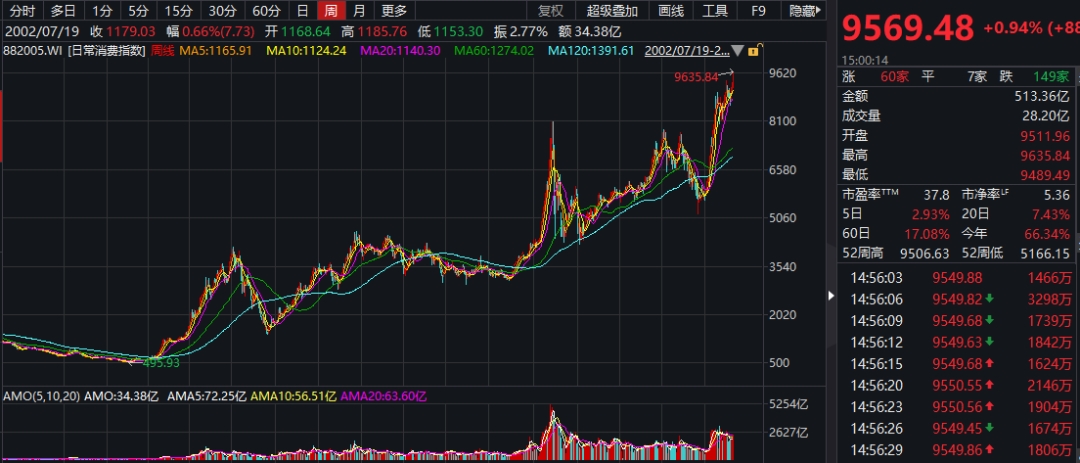Click the 5254亿 volume axis label
This screenshot has height=463, width=1080.
click(787, 404)
